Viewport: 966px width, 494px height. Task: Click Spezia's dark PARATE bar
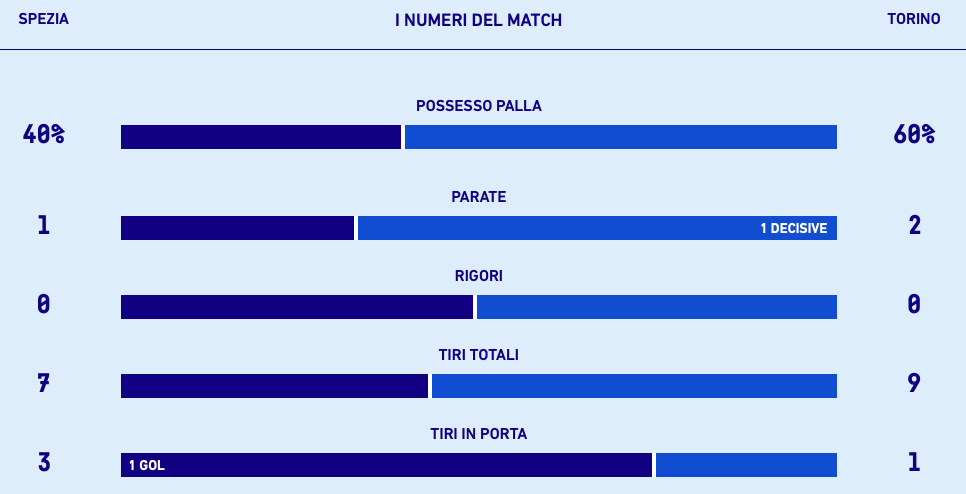[x=237, y=228]
